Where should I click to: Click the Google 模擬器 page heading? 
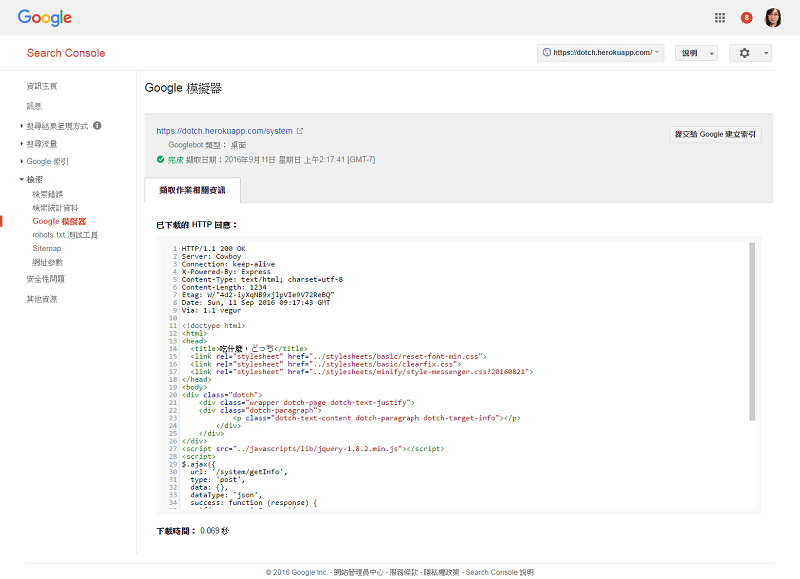point(183,88)
